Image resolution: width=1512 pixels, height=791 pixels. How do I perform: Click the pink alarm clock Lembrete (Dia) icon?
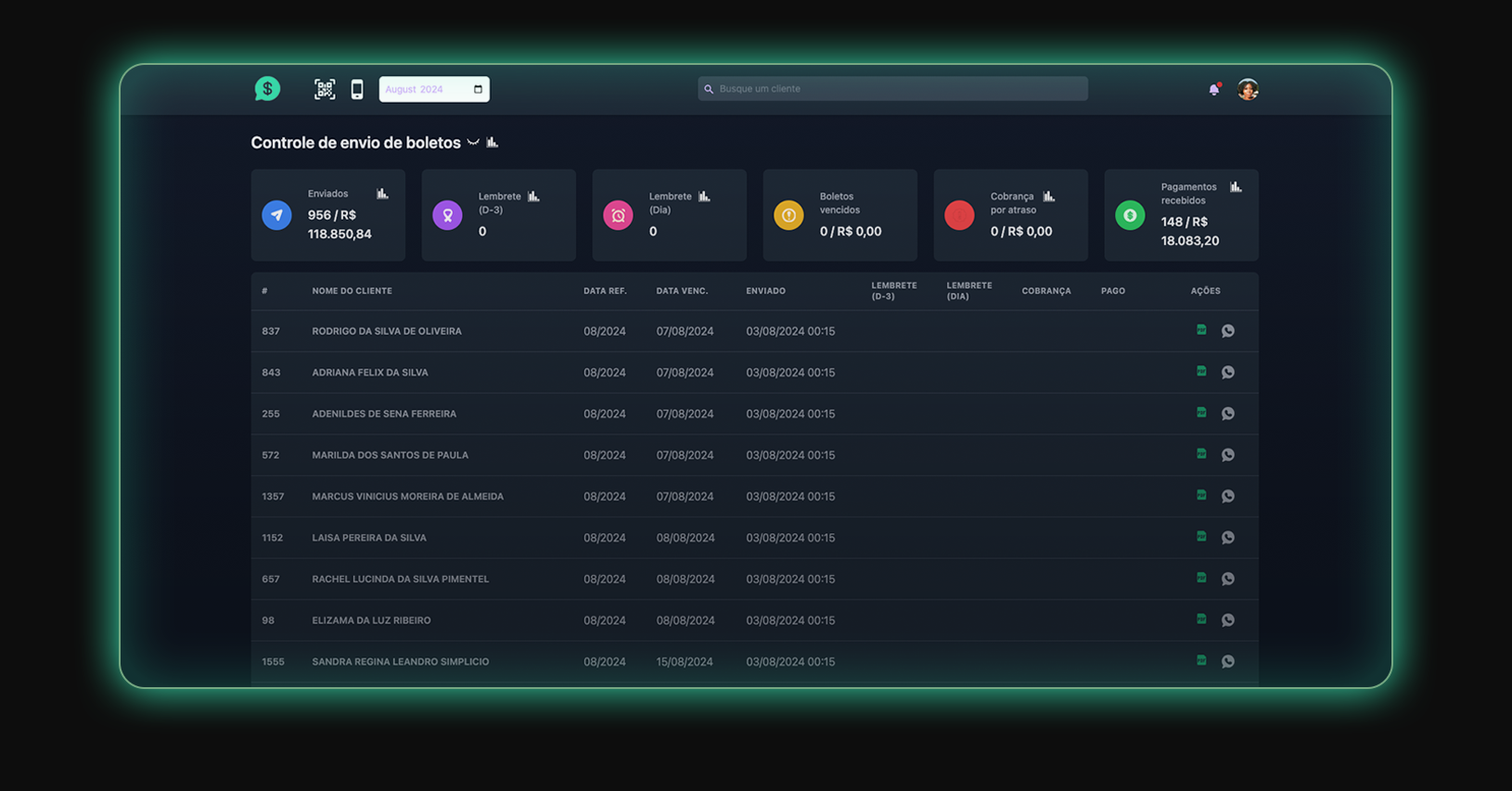click(618, 215)
